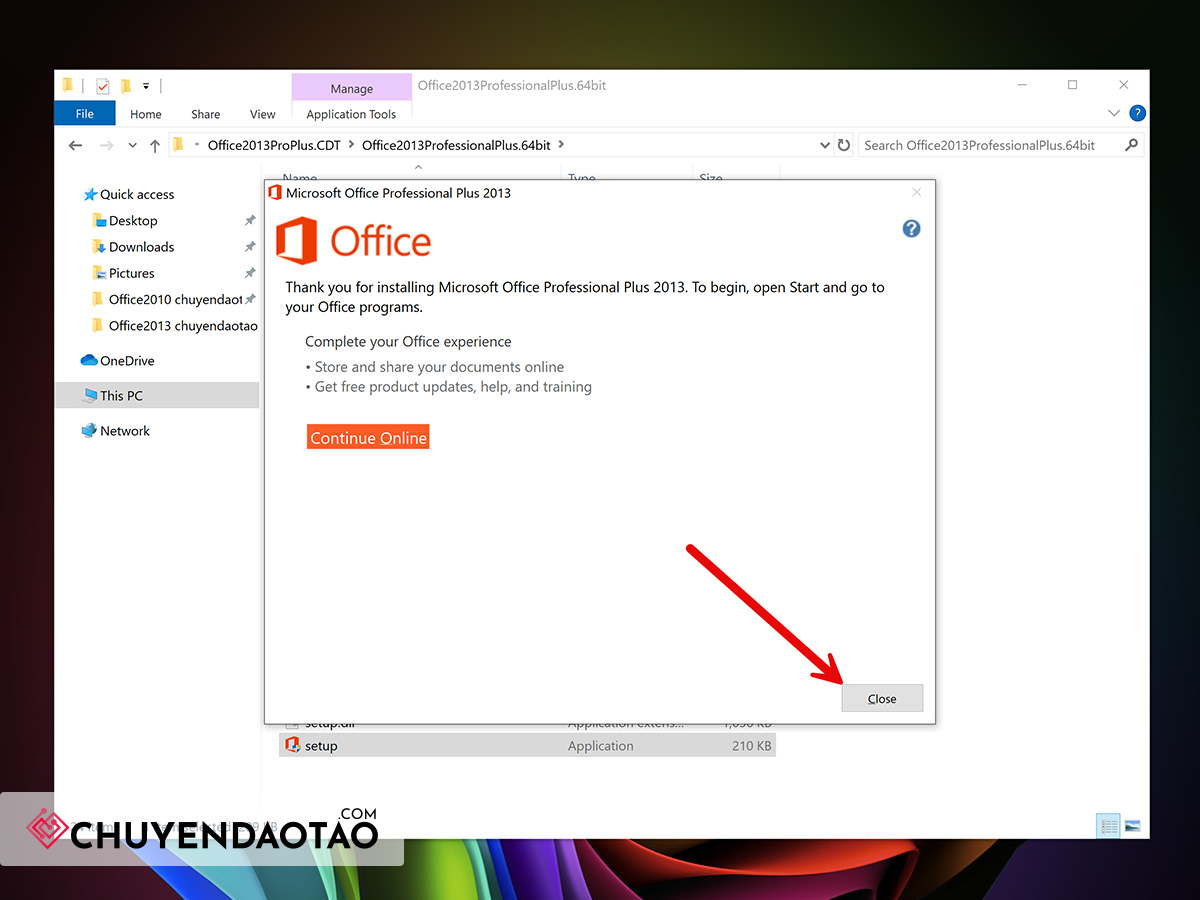
Task: Select Quick access in navigation pane
Action: pyautogui.click(x=137, y=194)
